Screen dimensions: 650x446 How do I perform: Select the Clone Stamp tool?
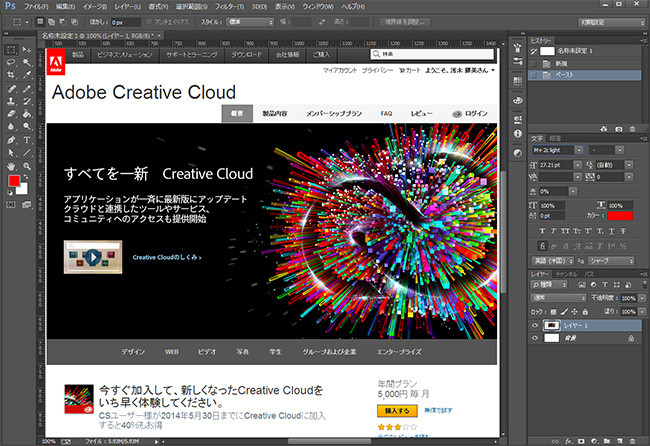11,101
